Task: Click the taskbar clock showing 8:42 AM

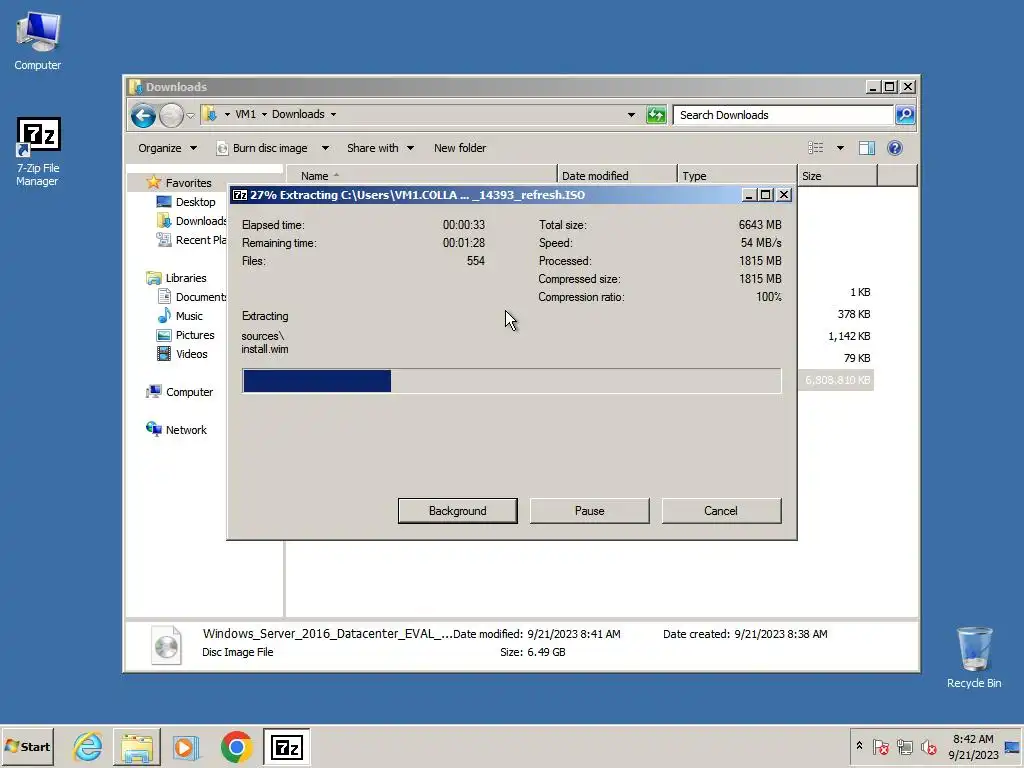Action: coord(973,747)
